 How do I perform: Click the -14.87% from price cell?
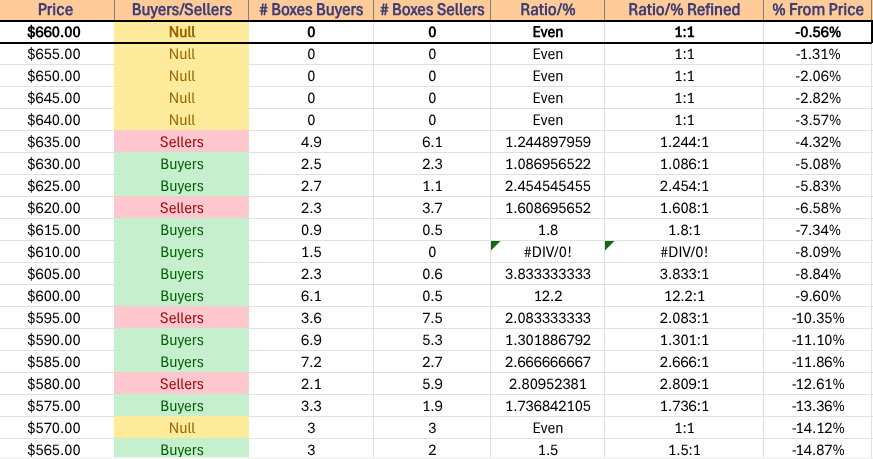[x=818, y=450]
